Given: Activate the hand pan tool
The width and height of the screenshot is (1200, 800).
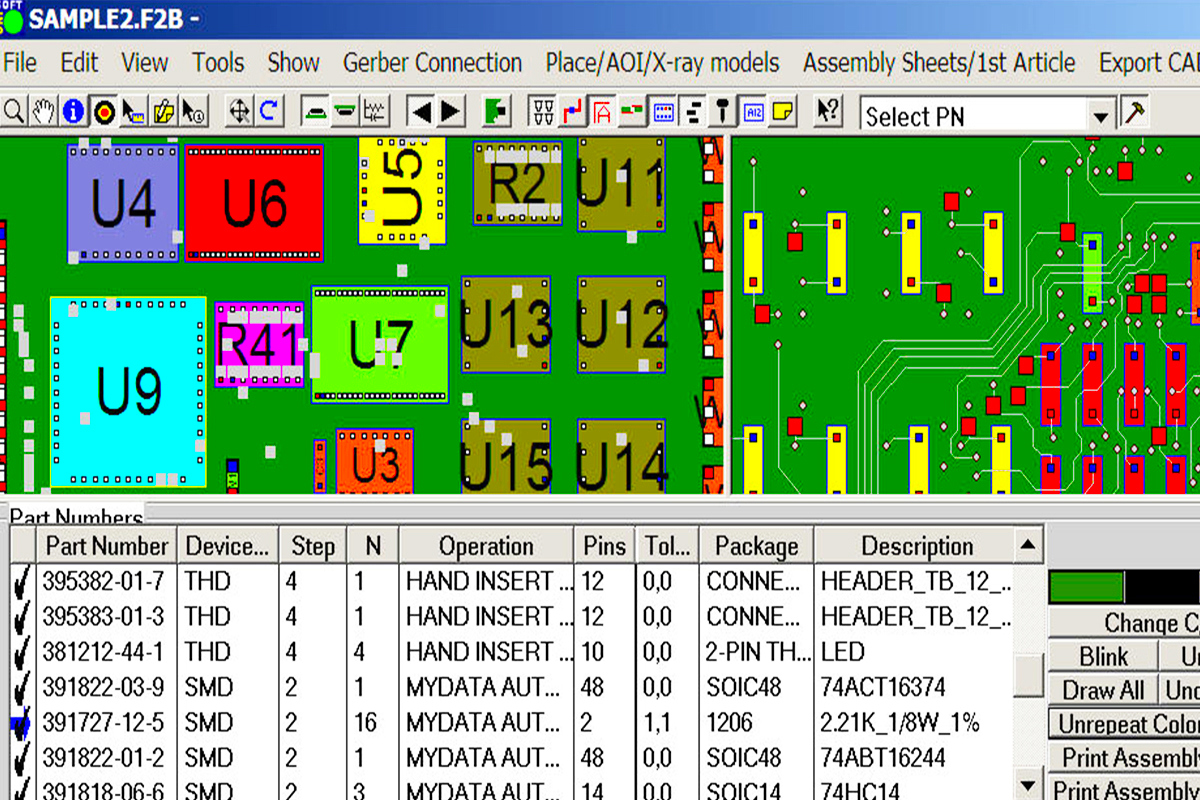Looking at the screenshot, I should (43, 111).
